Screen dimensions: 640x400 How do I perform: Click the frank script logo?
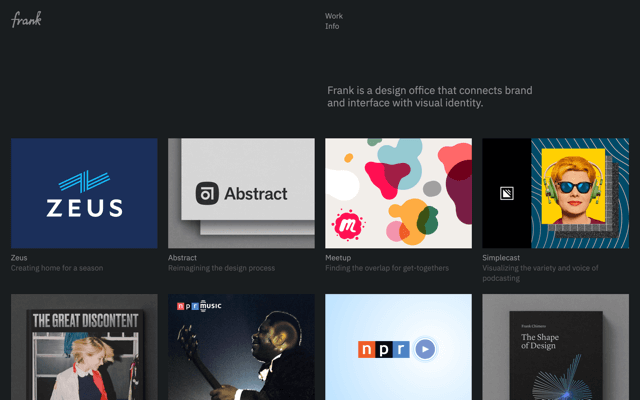pyautogui.click(x=26, y=19)
